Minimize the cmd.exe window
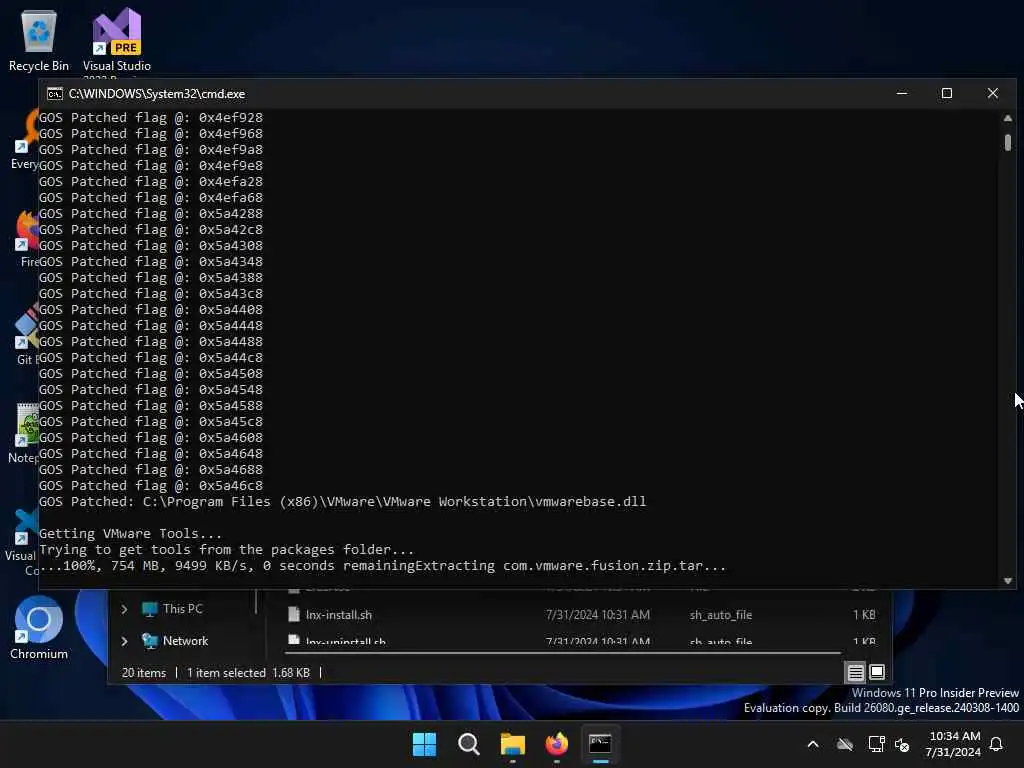This screenshot has width=1024, height=768. (902, 93)
